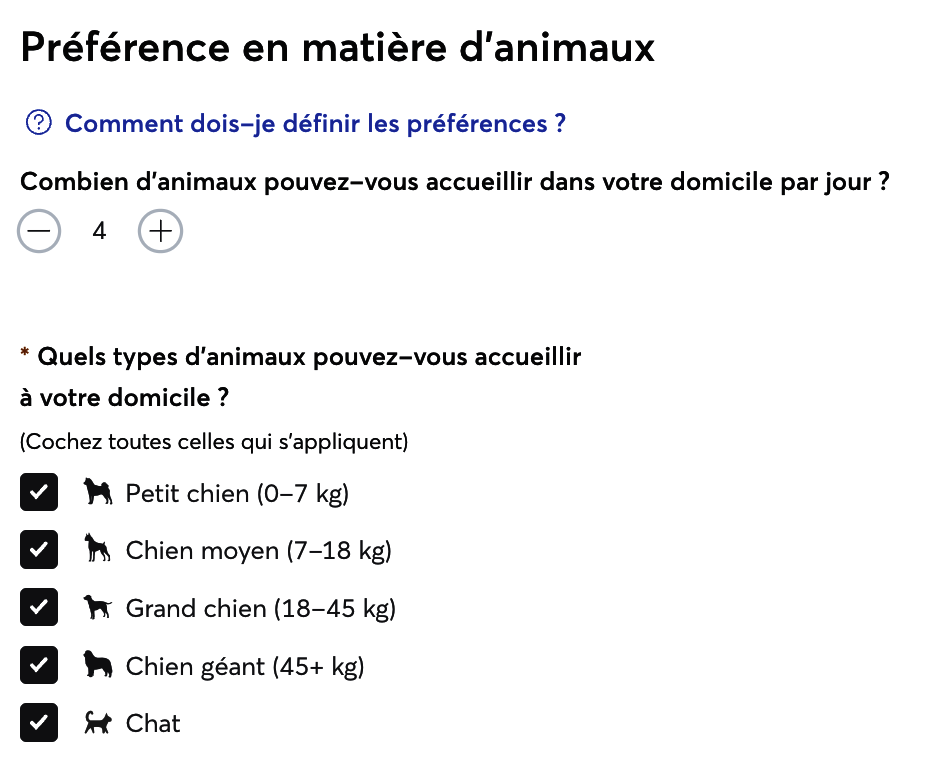The height and width of the screenshot is (776, 945).
Task: Click the 'Chien géant (45+ kg)' label
Action: coord(245,667)
